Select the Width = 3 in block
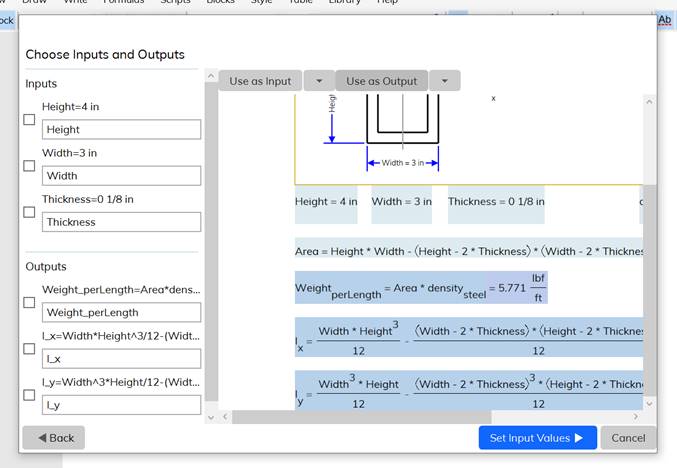 tap(402, 205)
